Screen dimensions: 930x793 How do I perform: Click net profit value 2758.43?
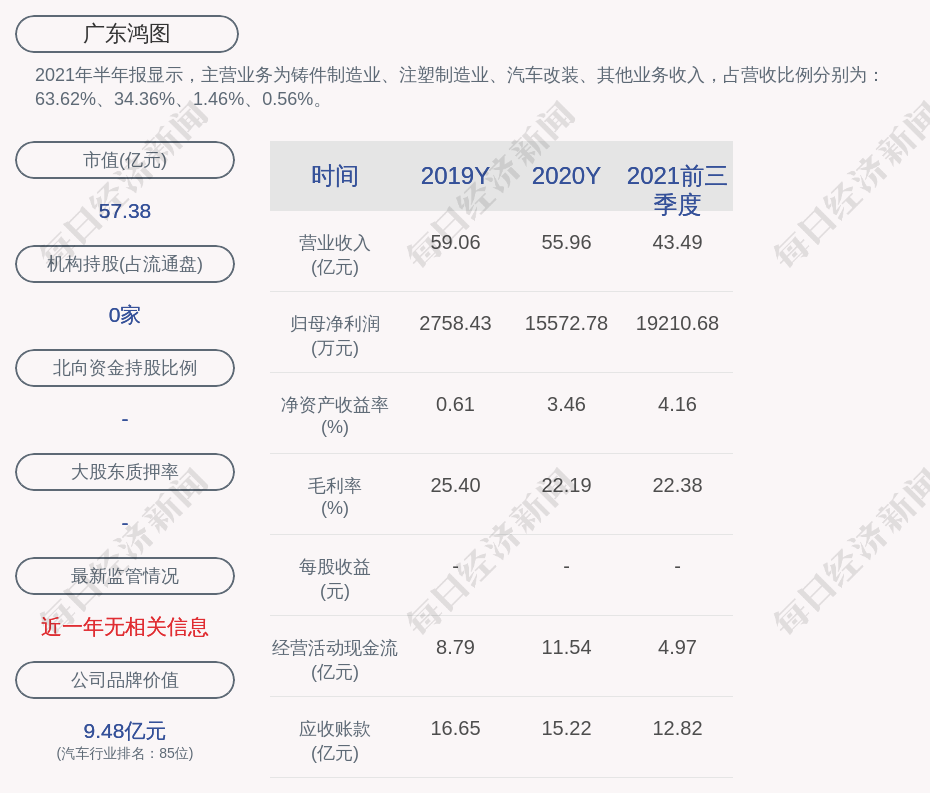click(x=455, y=323)
